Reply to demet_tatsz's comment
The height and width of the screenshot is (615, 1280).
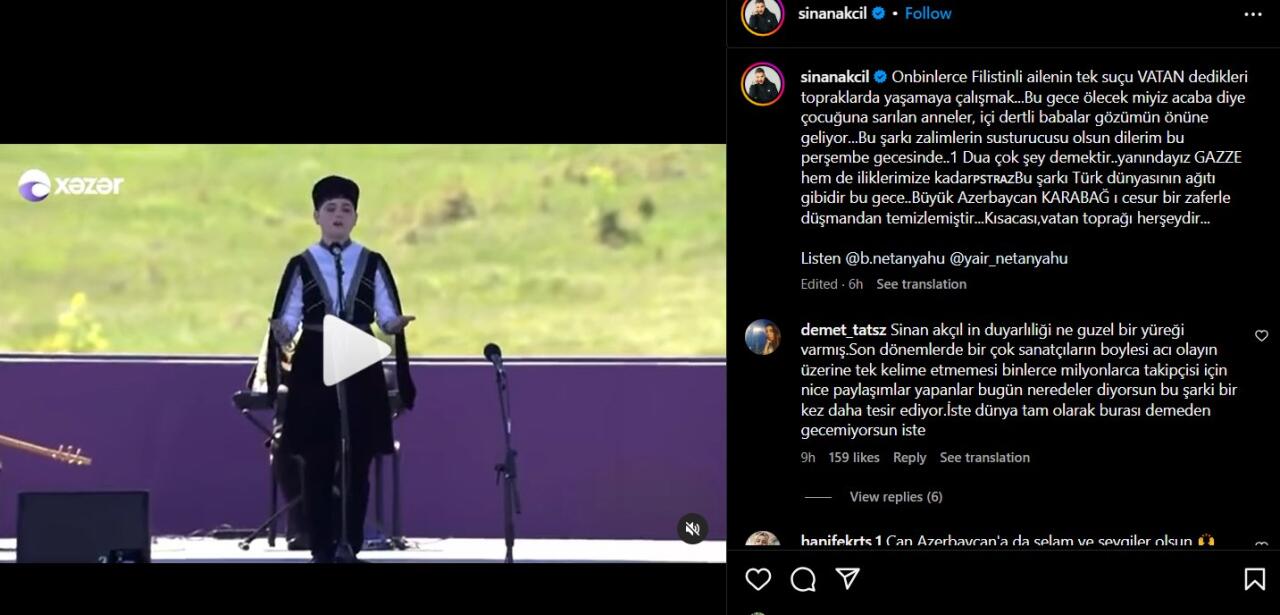(x=909, y=457)
